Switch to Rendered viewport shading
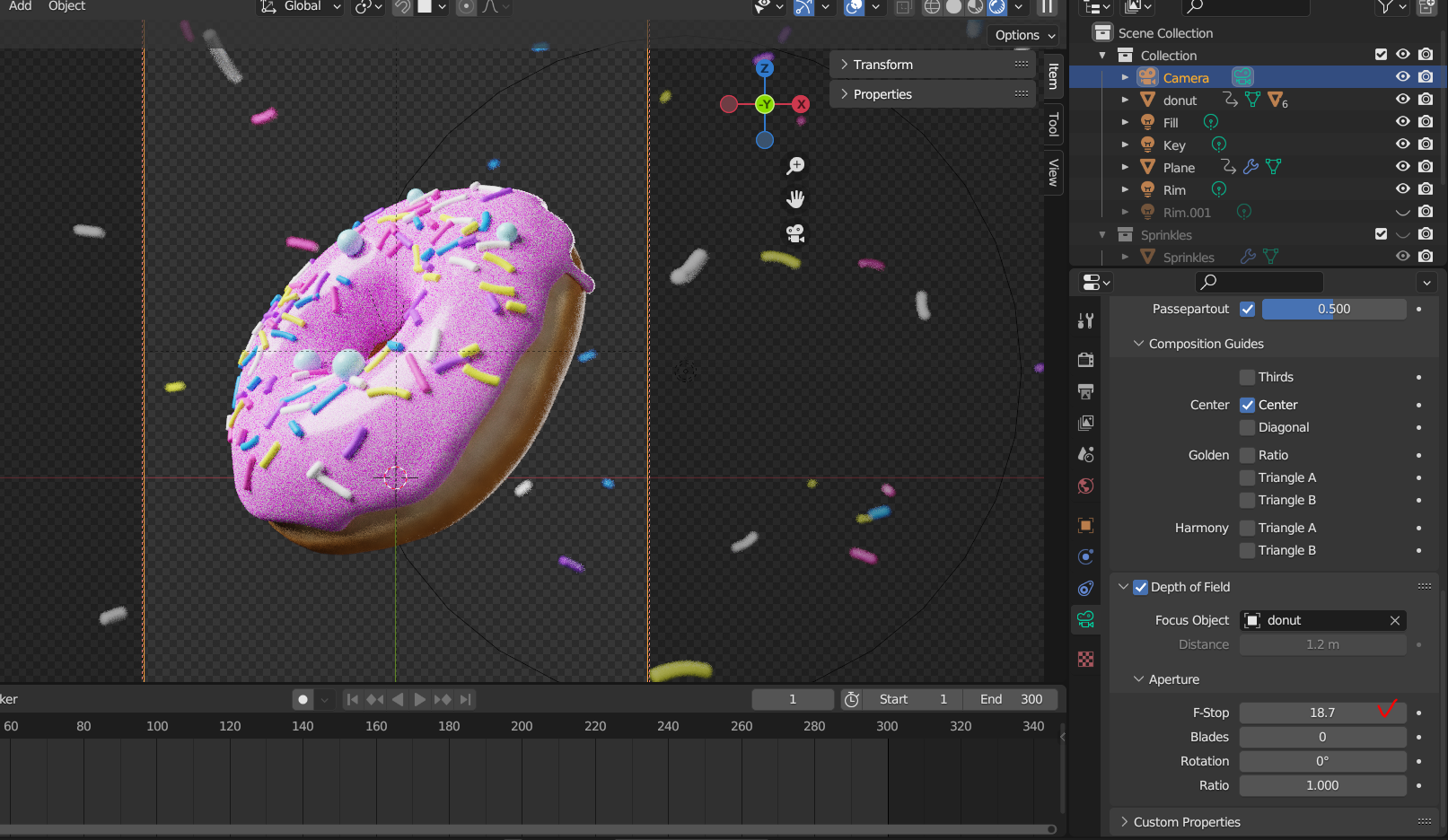 (x=997, y=7)
